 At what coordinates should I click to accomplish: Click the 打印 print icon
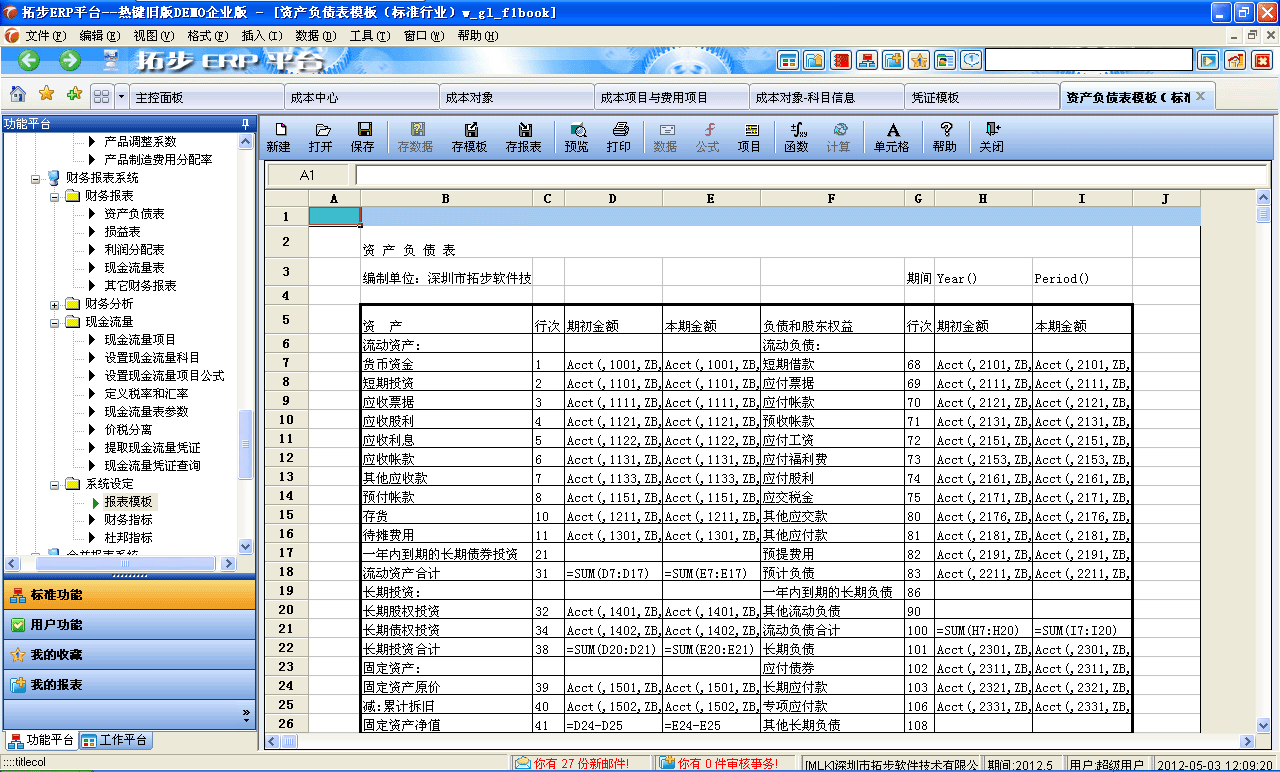(x=621, y=137)
